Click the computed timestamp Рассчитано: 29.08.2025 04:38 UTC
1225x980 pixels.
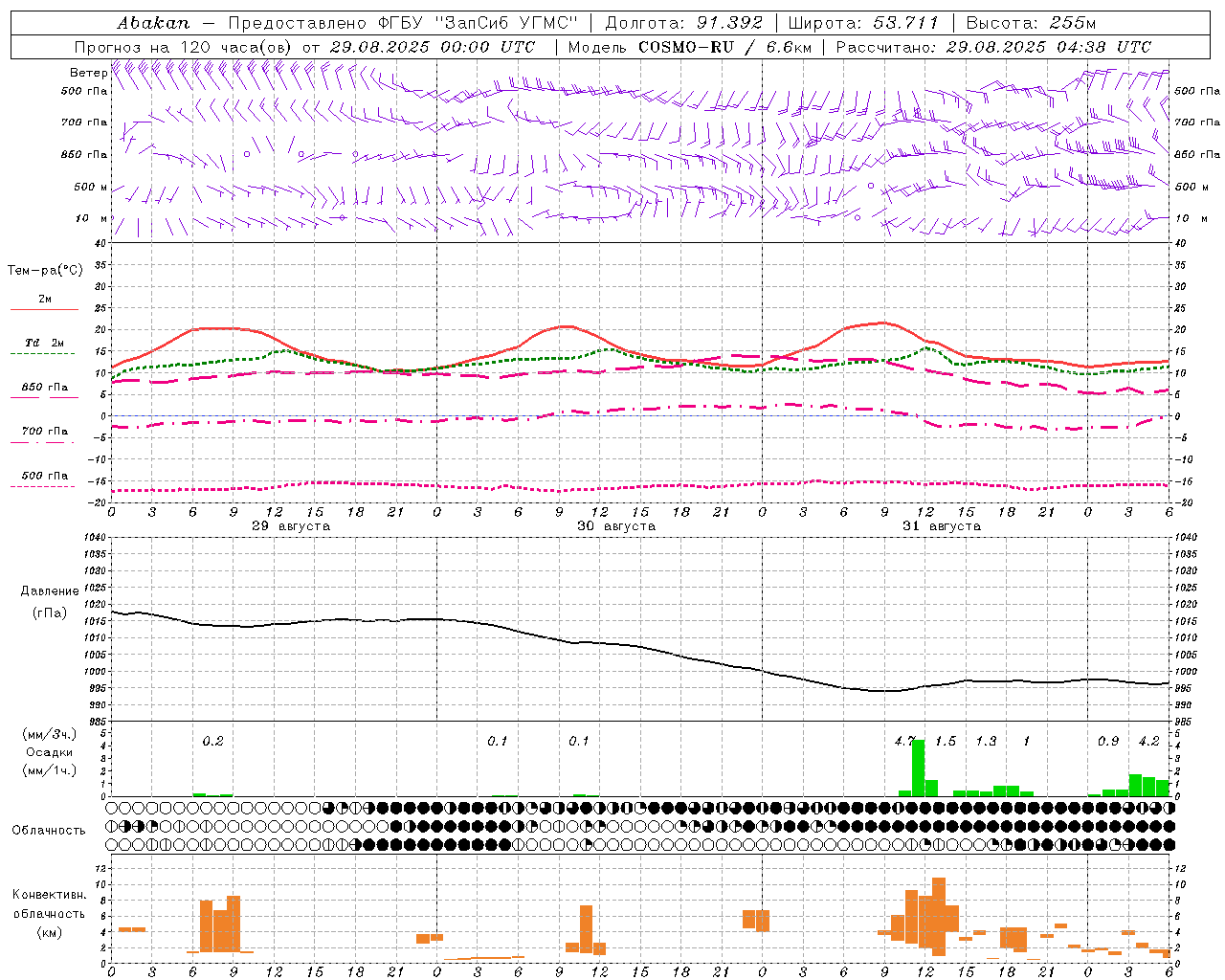[x=993, y=47]
